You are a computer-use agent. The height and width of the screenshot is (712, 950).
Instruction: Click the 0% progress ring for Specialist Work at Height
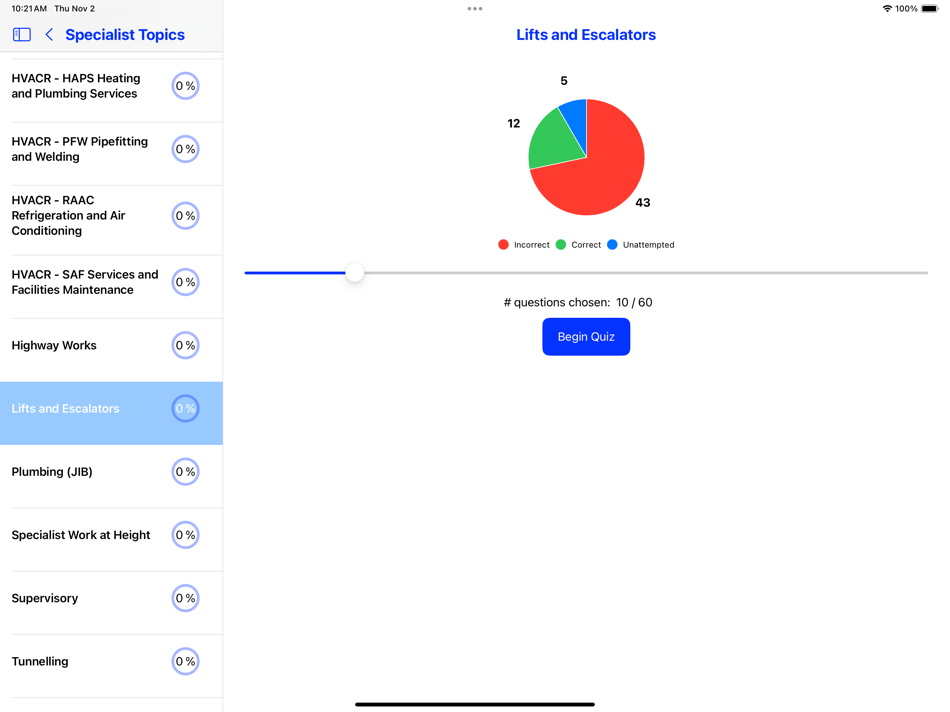[x=185, y=535]
